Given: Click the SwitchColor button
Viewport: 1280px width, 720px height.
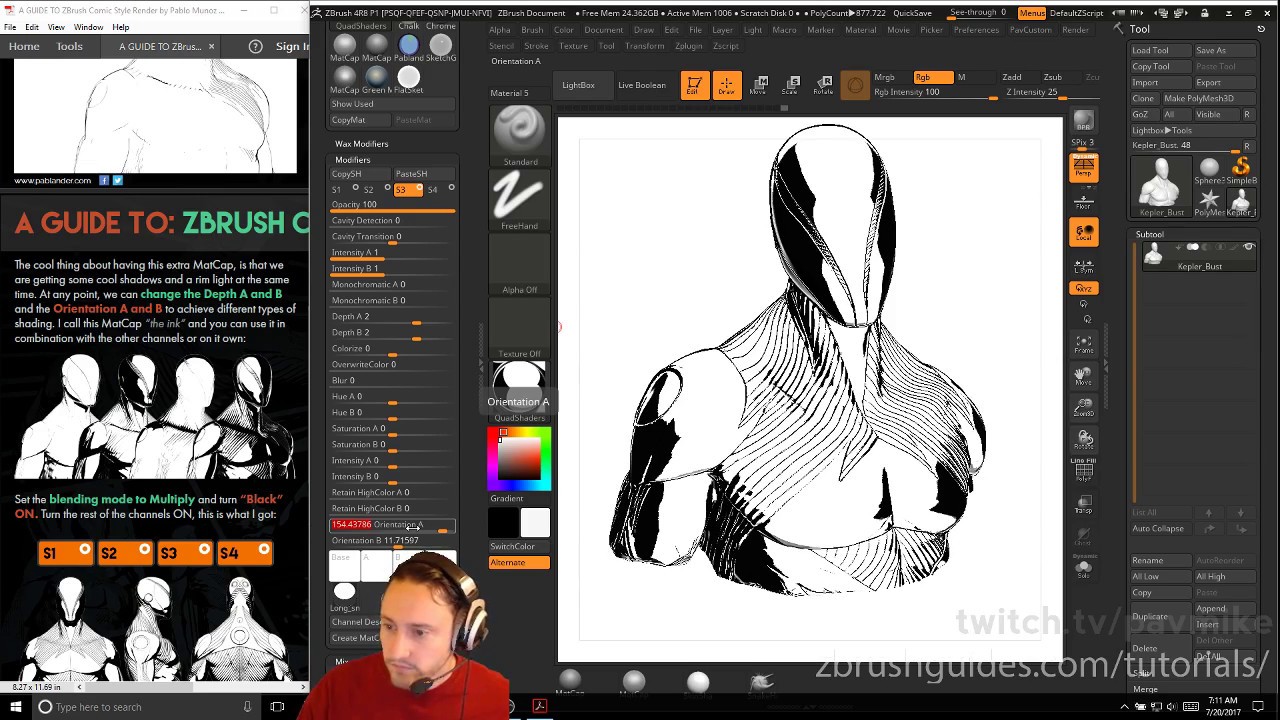Looking at the screenshot, I should coord(519,546).
